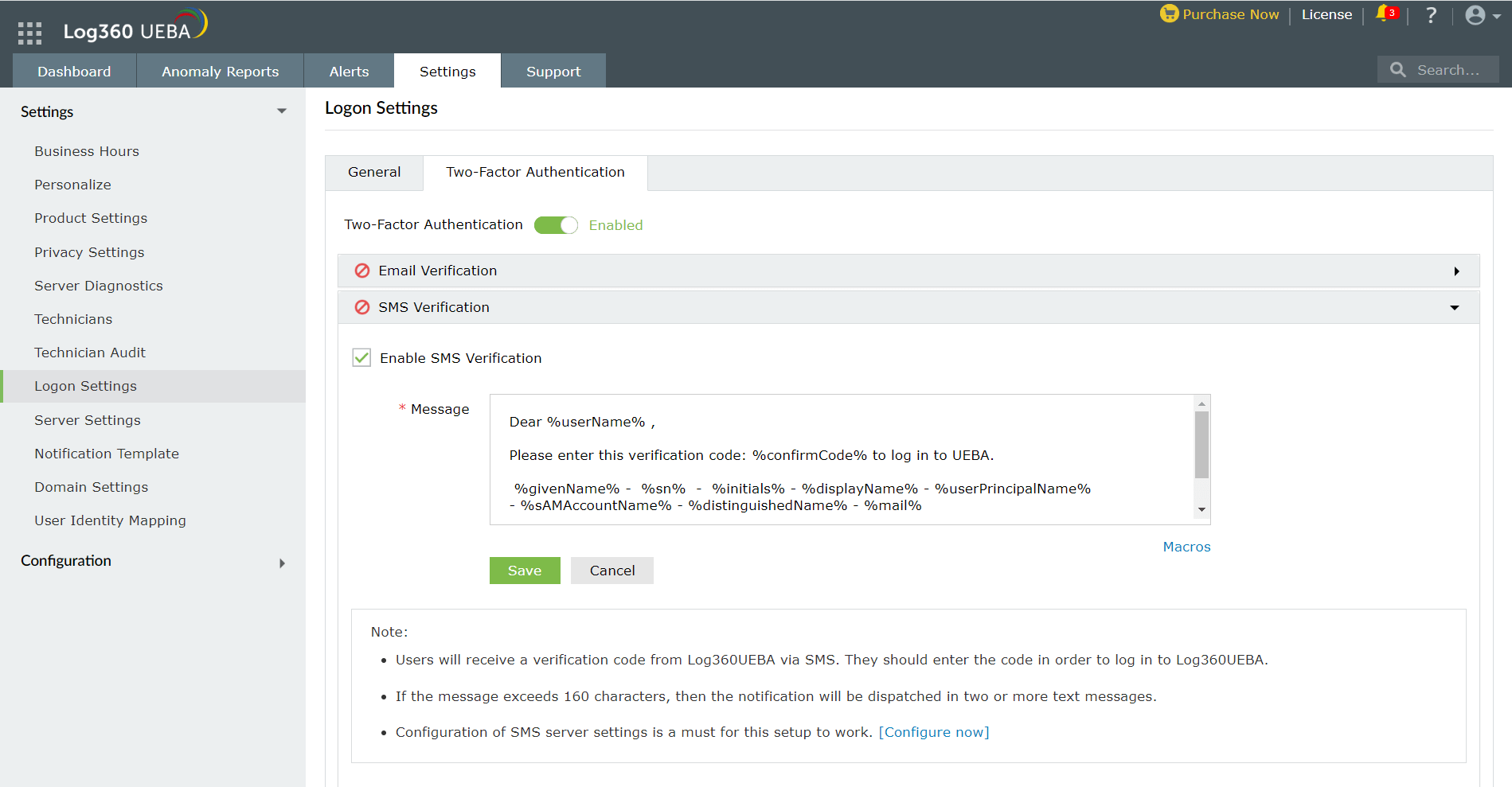
Task: Select the Two-Factor Authentication tab
Action: click(x=536, y=173)
